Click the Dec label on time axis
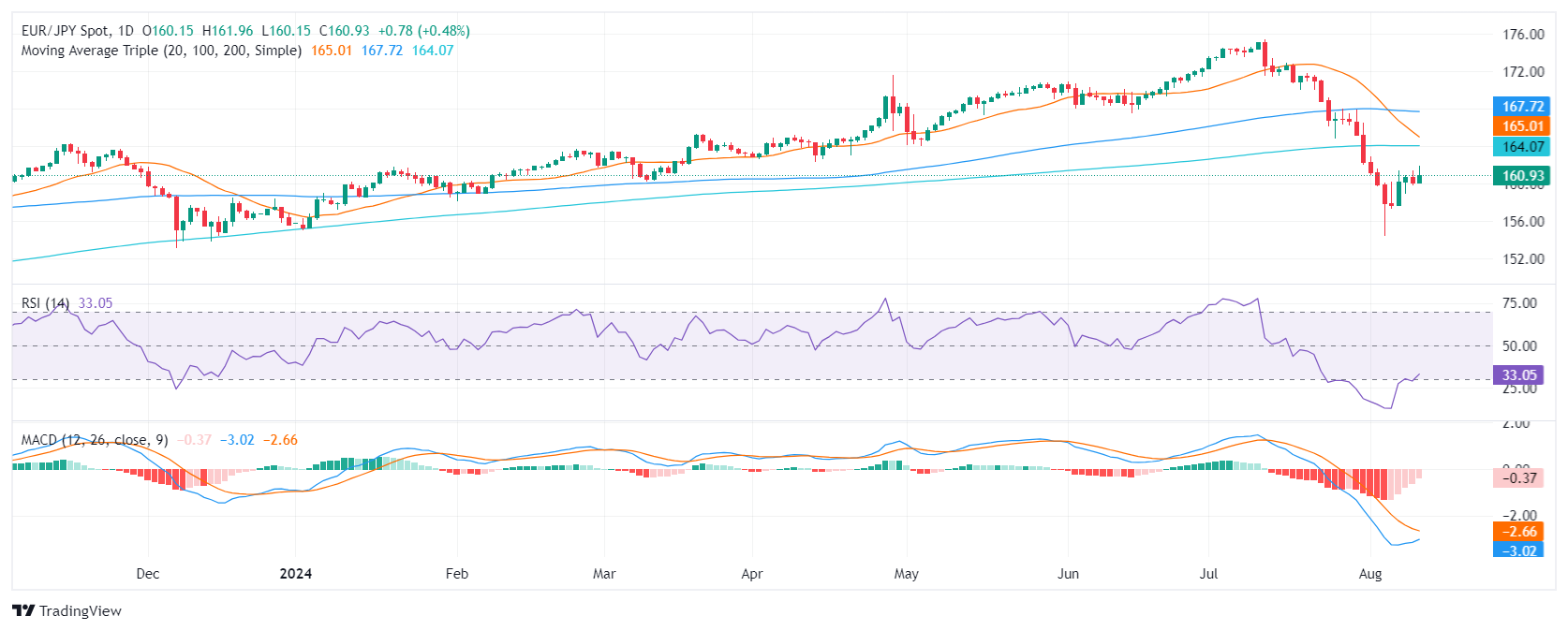 pos(147,574)
